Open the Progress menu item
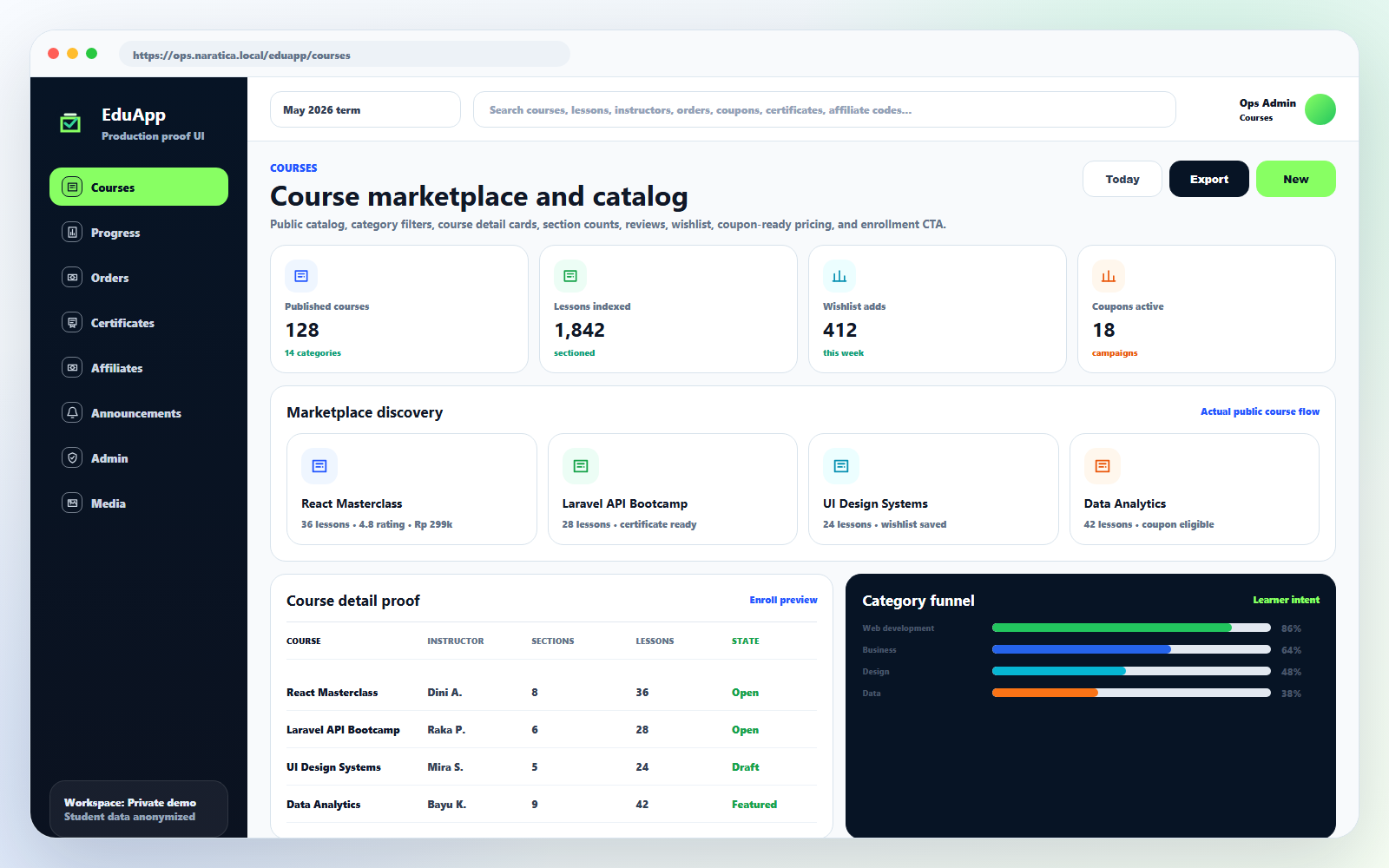Image resolution: width=1389 pixels, height=868 pixels. [139, 233]
